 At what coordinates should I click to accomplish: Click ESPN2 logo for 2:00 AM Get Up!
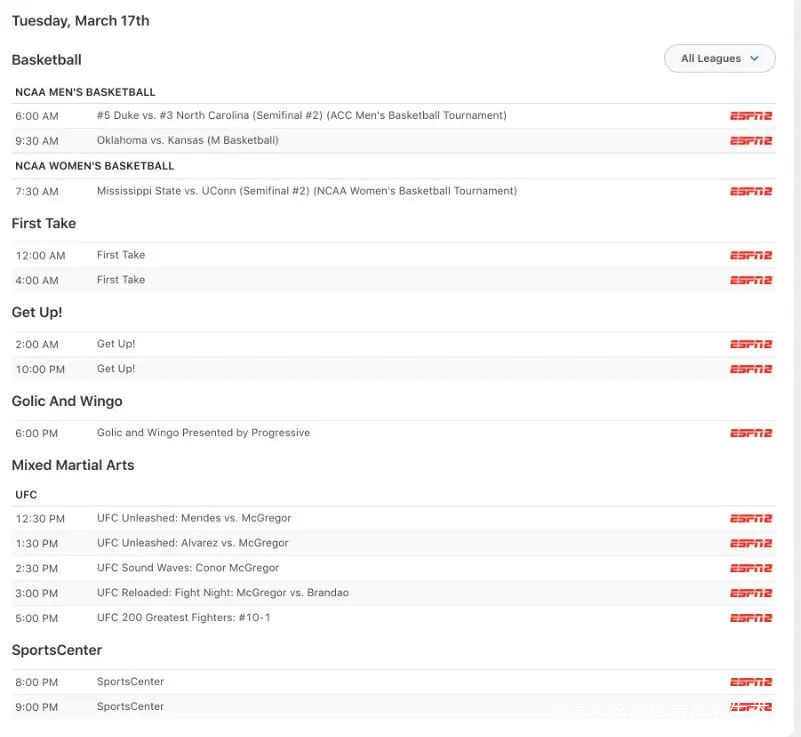coord(751,344)
